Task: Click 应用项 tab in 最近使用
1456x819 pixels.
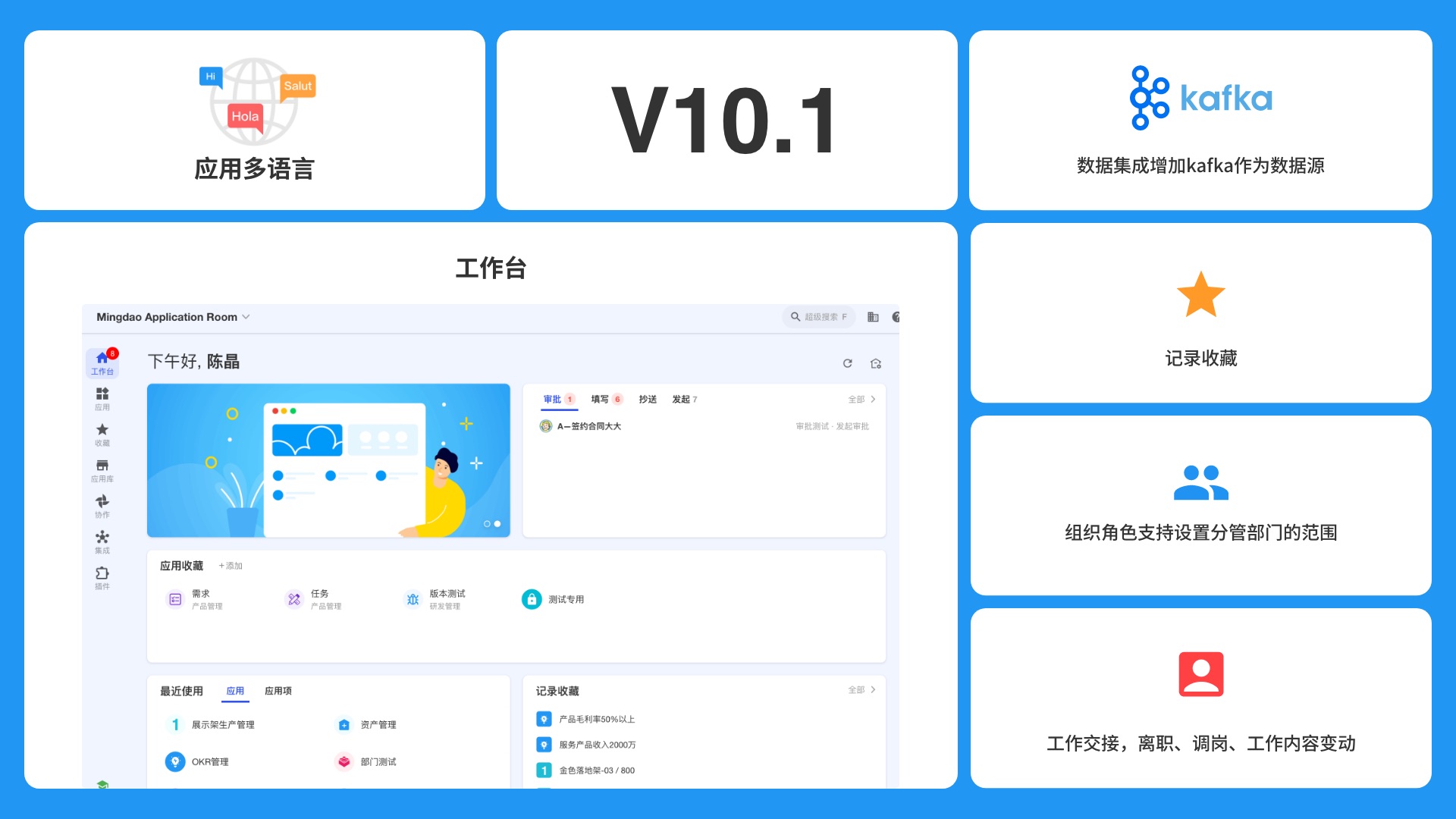Action: (x=280, y=689)
